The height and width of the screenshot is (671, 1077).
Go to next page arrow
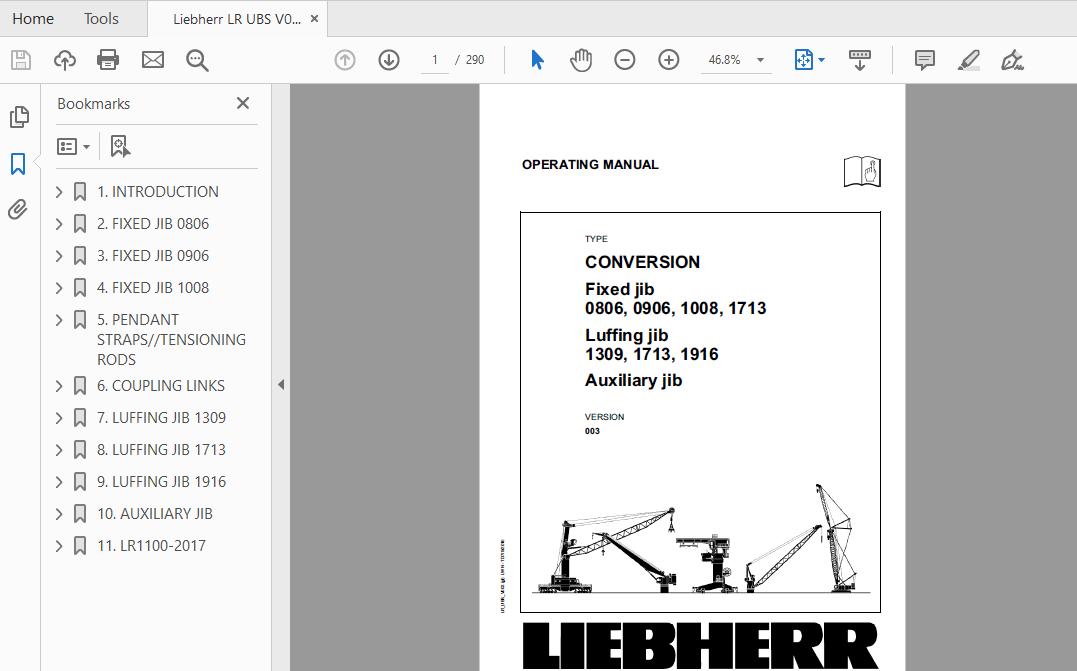(x=389, y=60)
